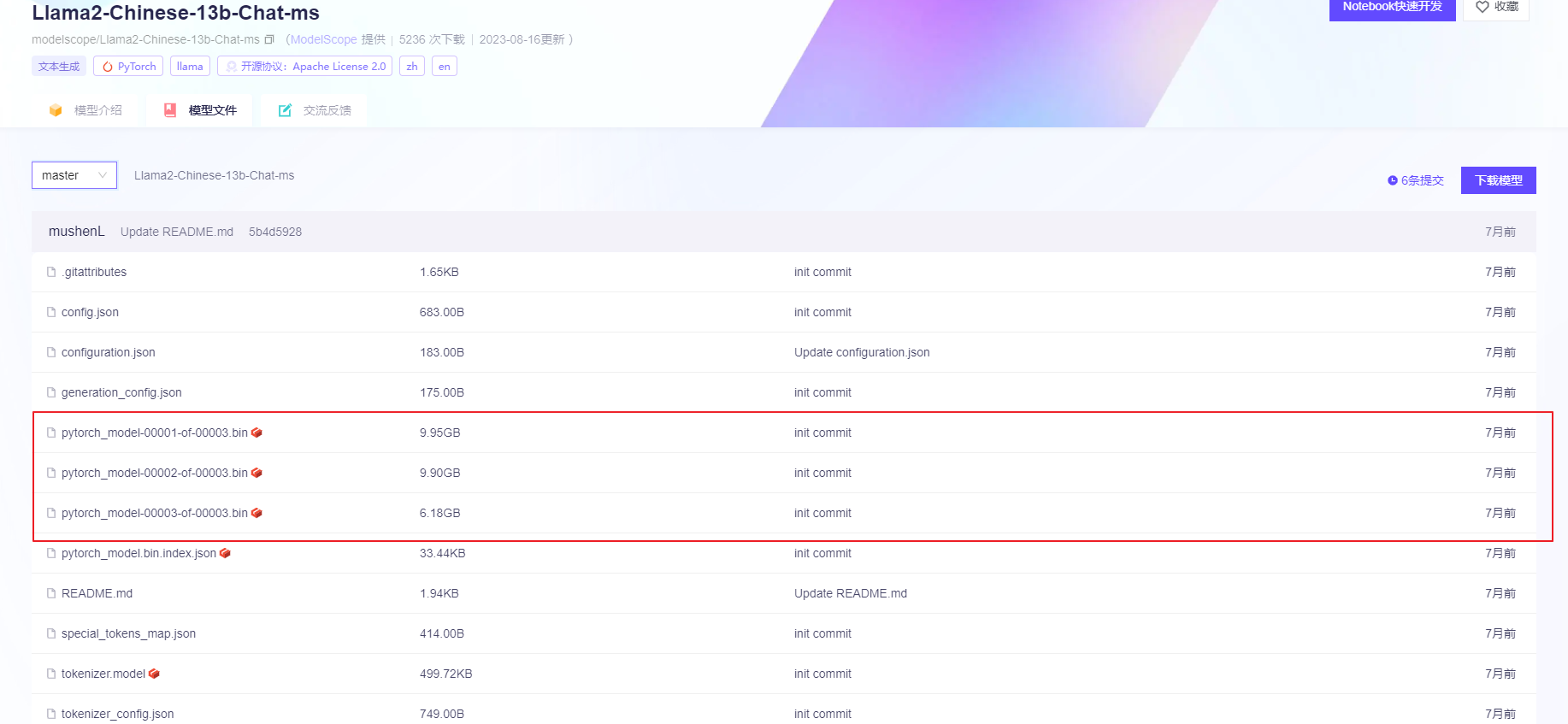Open the master branch dropdown
This screenshot has height=724, width=1568.
pos(74,175)
